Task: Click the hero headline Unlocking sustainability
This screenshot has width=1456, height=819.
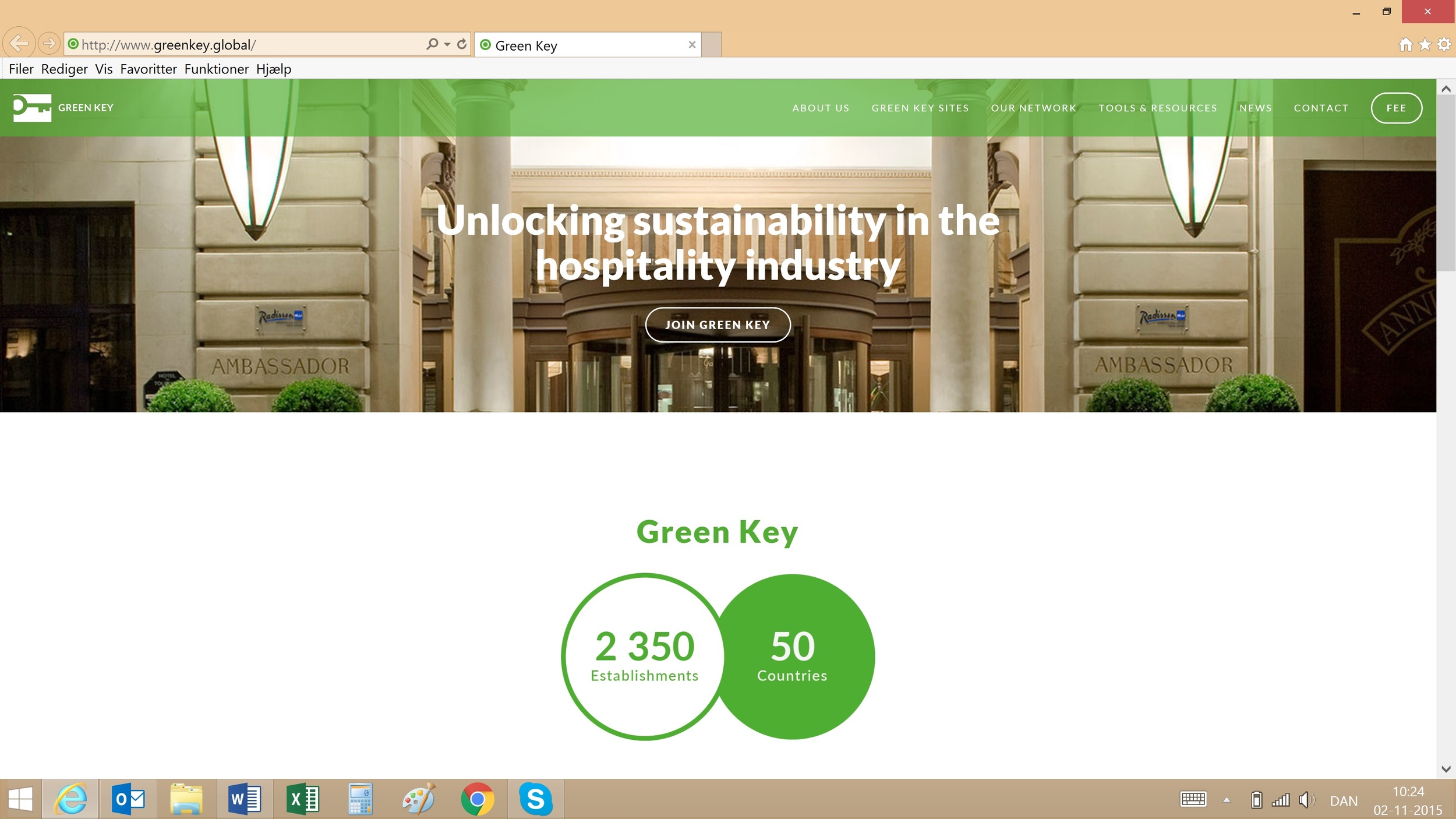Action: click(x=718, y=243)
